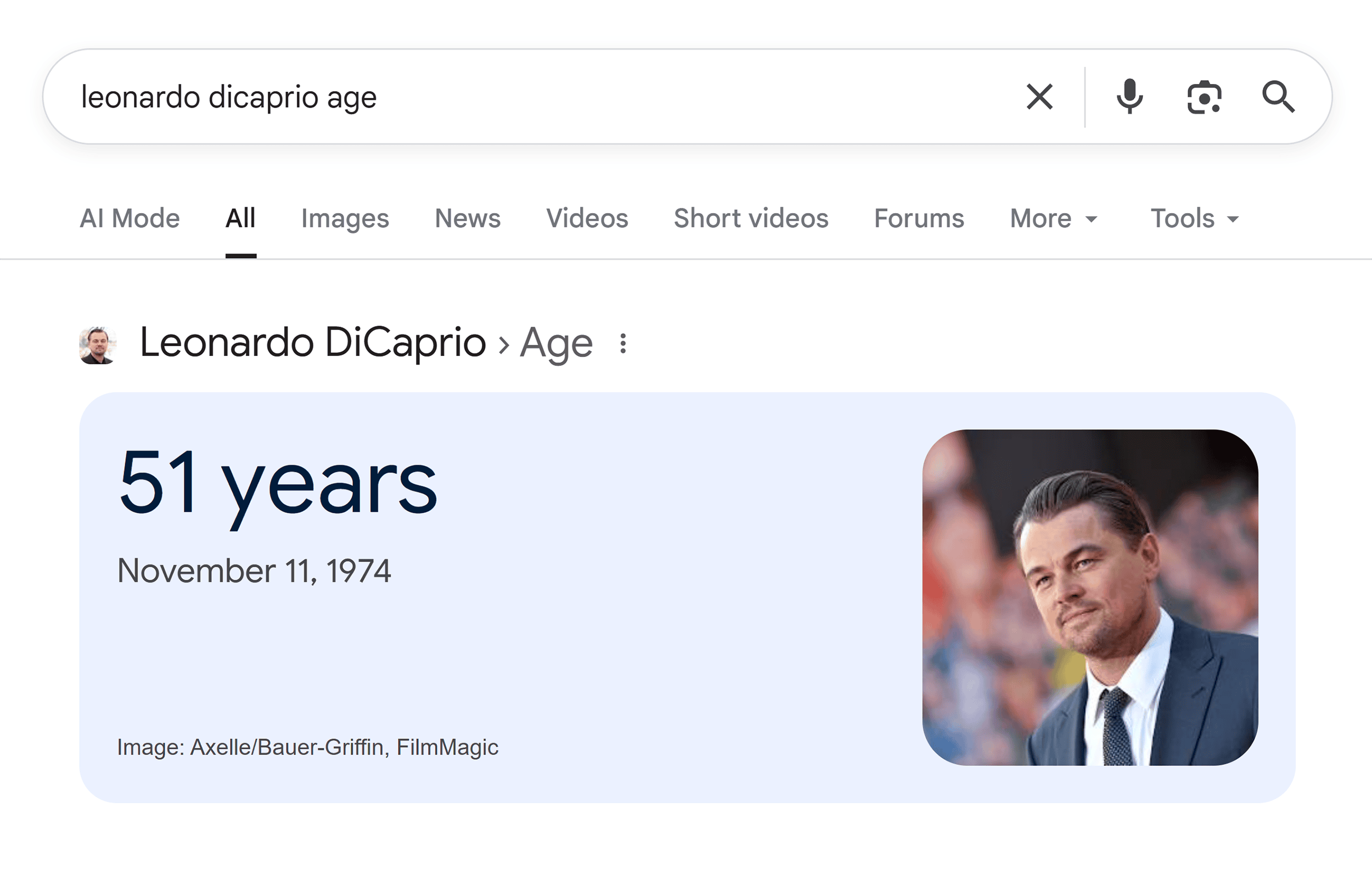Switch to the Images tab
Screen dimensions: 1372x884
point(344,218)
